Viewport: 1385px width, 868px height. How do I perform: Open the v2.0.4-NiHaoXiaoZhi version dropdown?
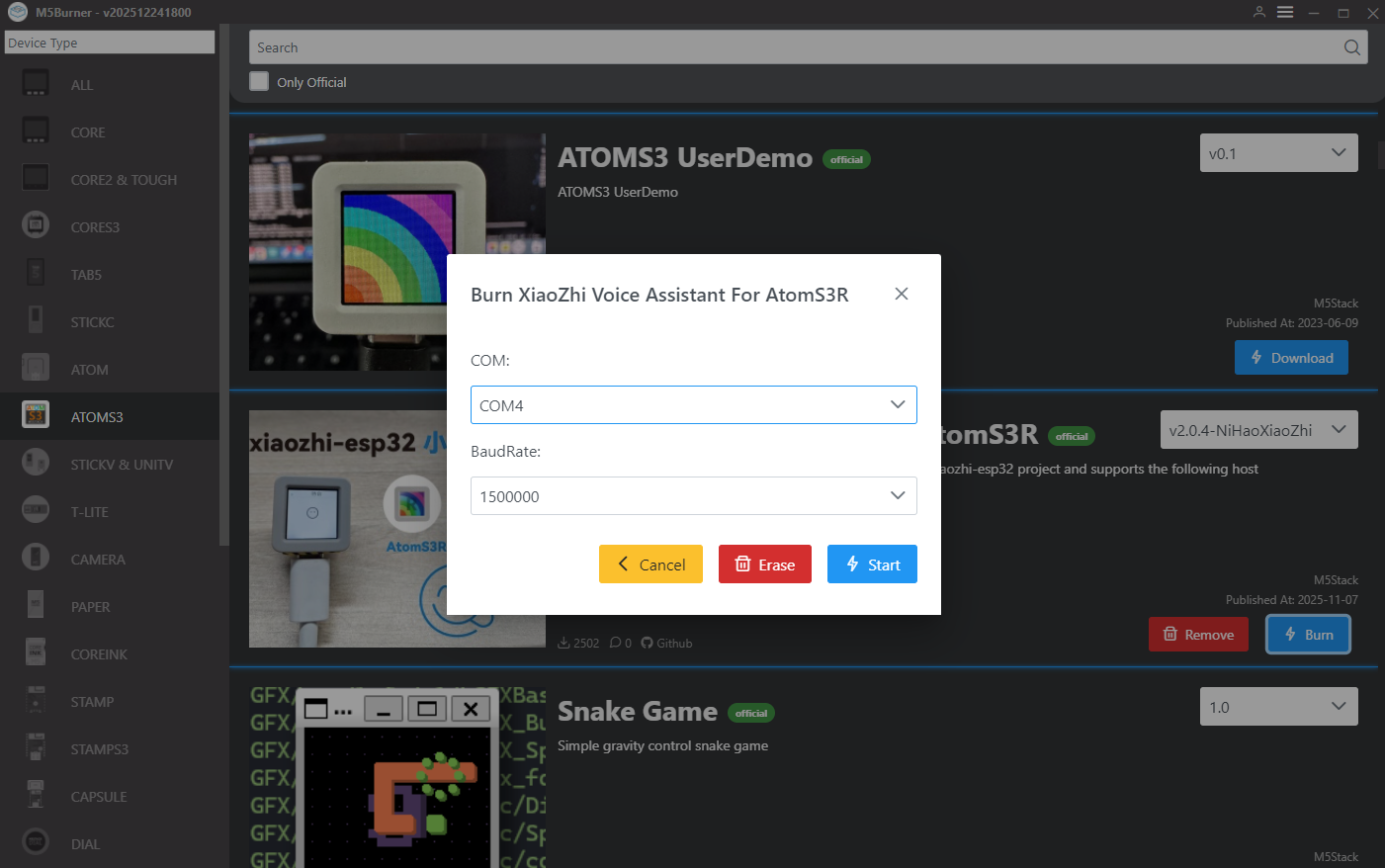pyautogui.click(x=1258, y=430)
